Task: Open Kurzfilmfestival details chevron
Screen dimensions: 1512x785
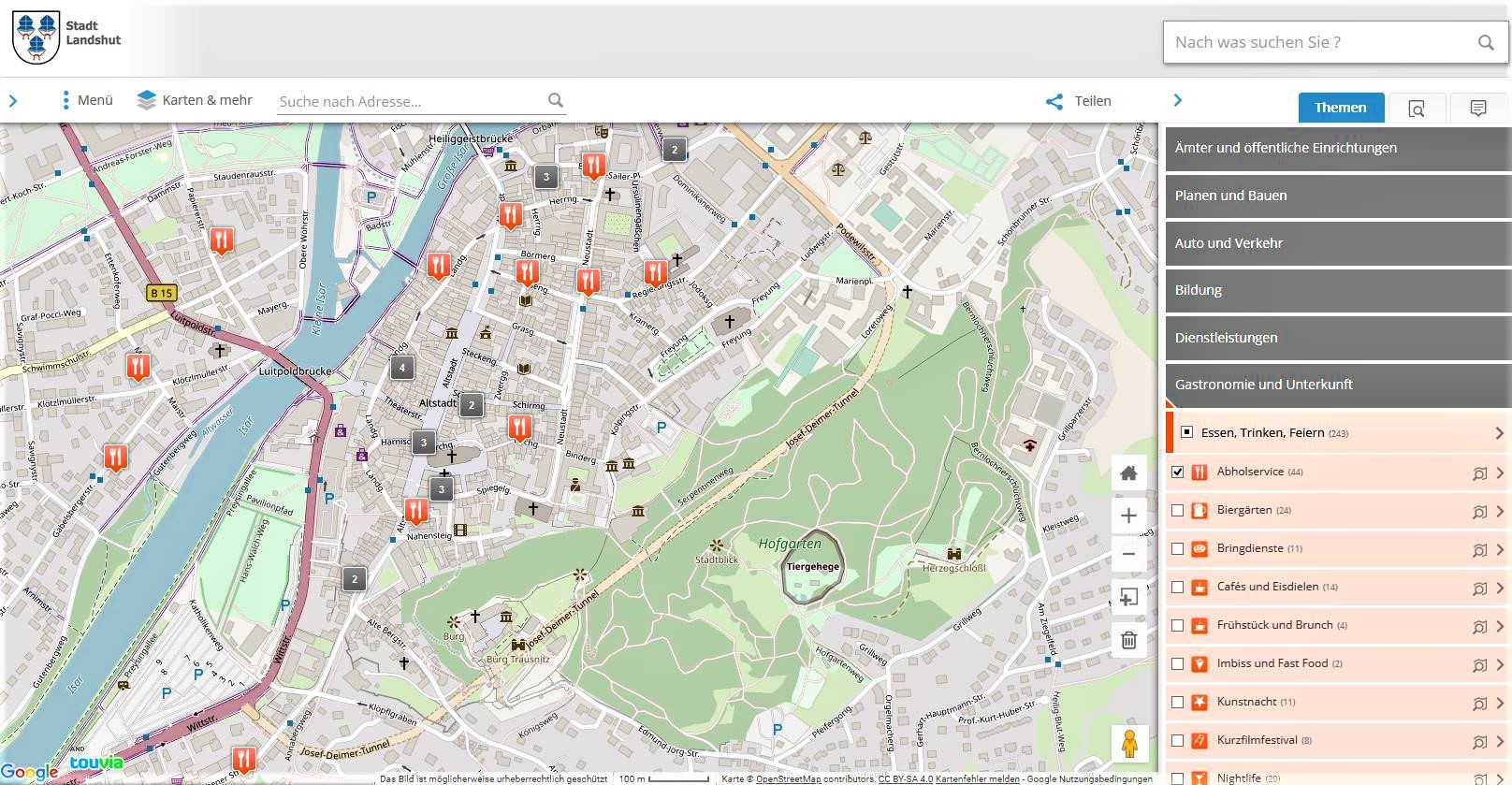Action: (x=1501, y=742)
